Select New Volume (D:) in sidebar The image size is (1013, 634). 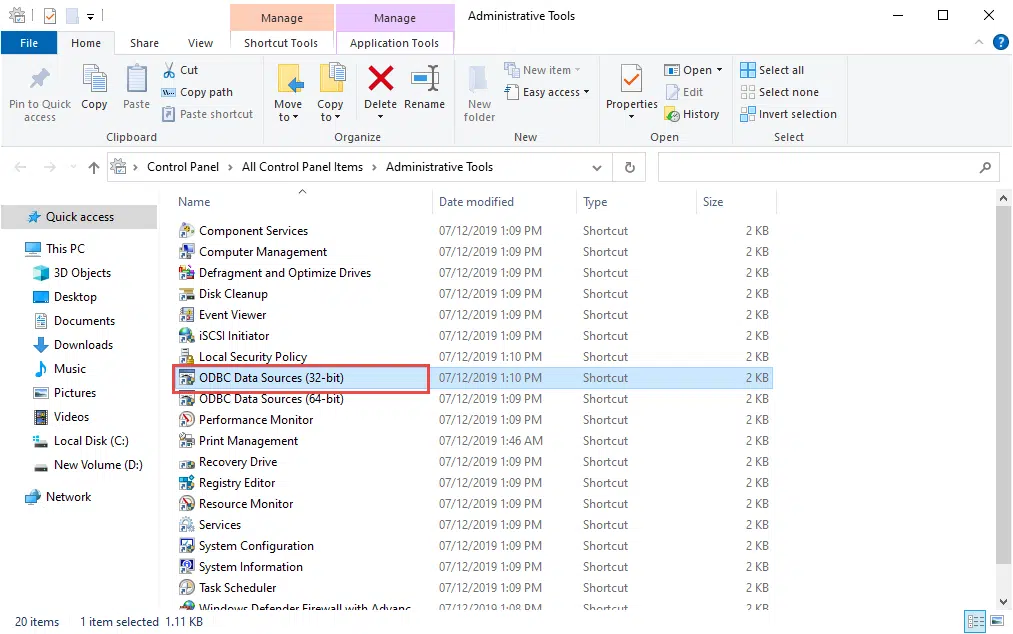(x=98, y=465)
